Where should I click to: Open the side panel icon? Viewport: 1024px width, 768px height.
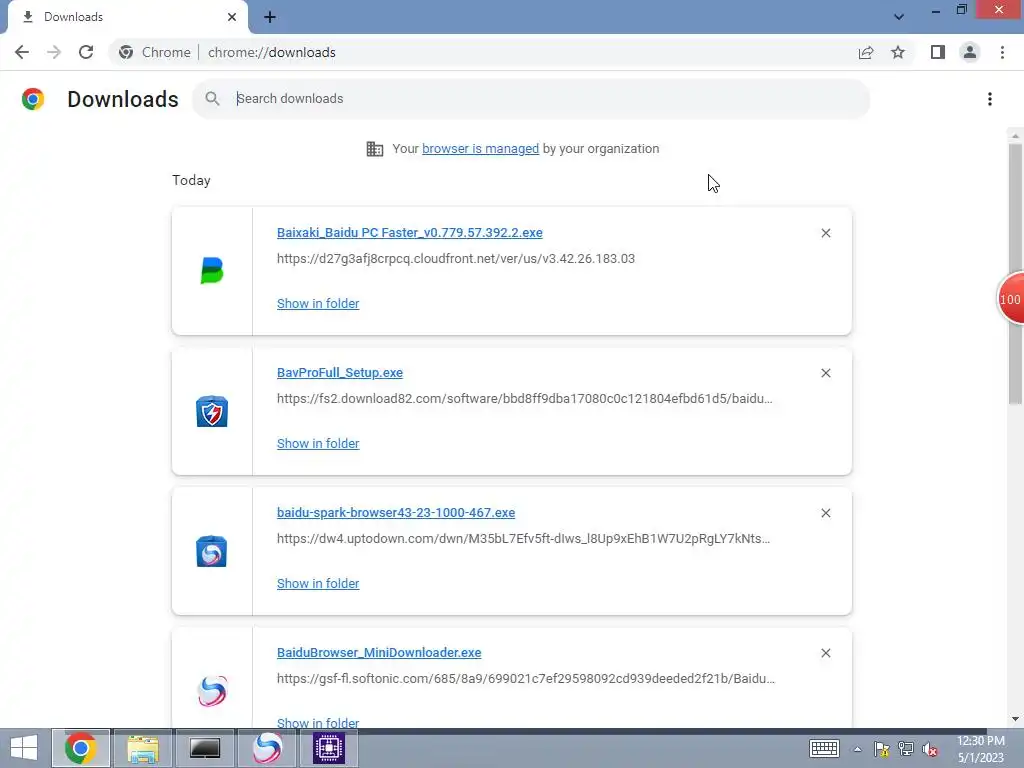tap(938, 52)
